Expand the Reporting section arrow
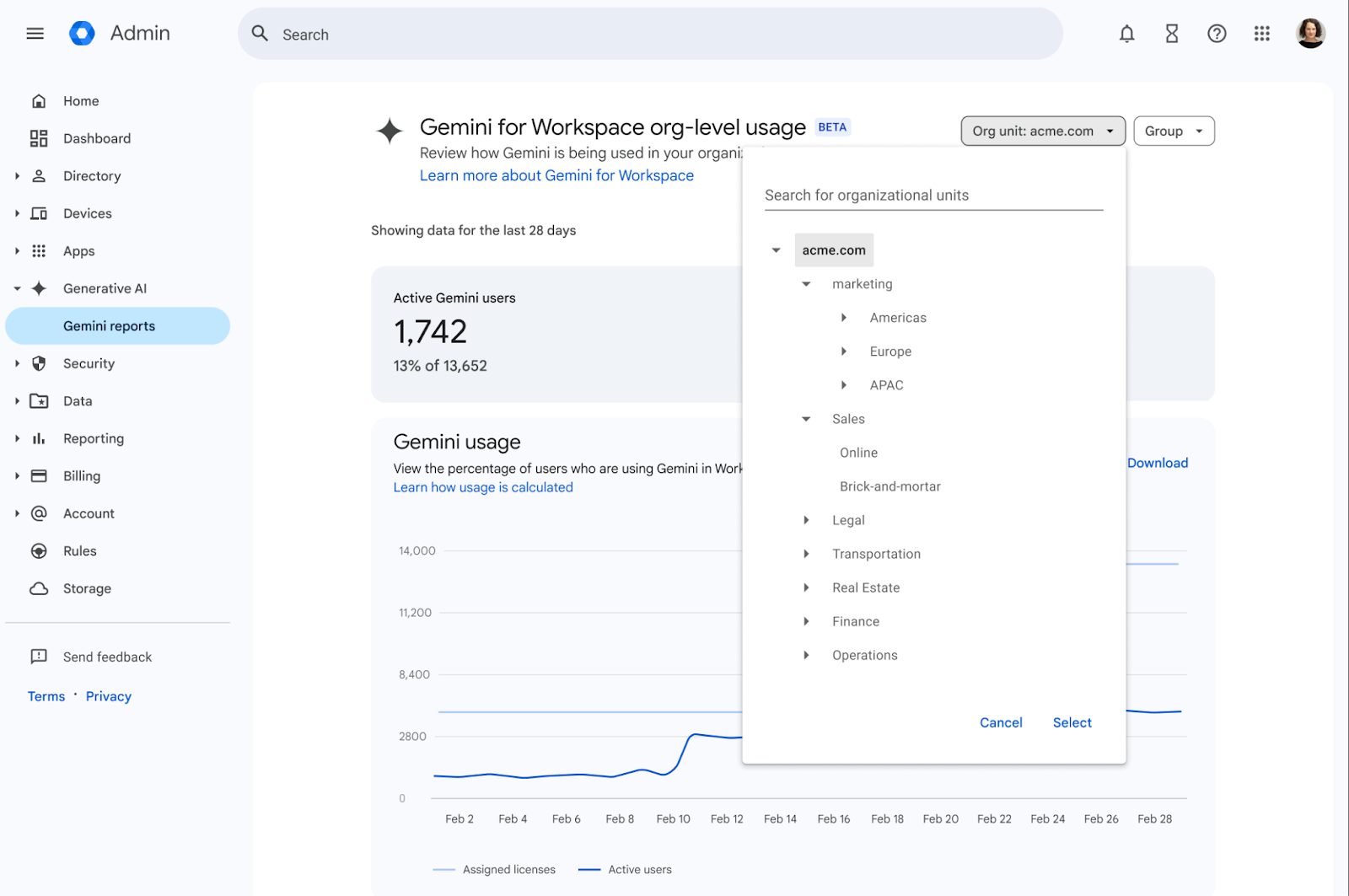This screenshot has width=1349, height=896. pos(17,438)
